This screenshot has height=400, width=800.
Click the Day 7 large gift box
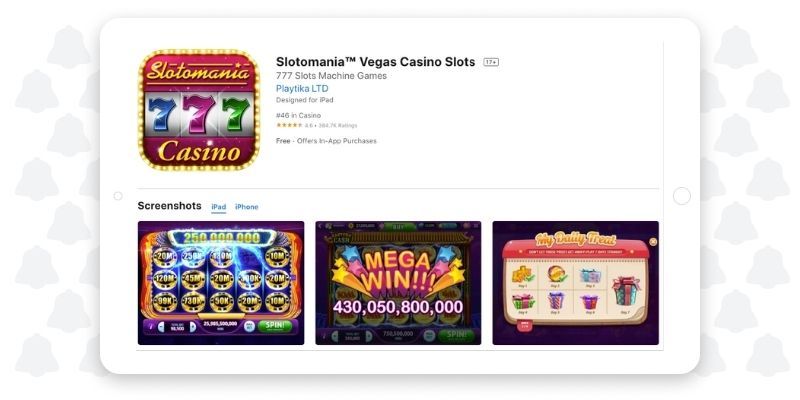[x=625, y=291]
